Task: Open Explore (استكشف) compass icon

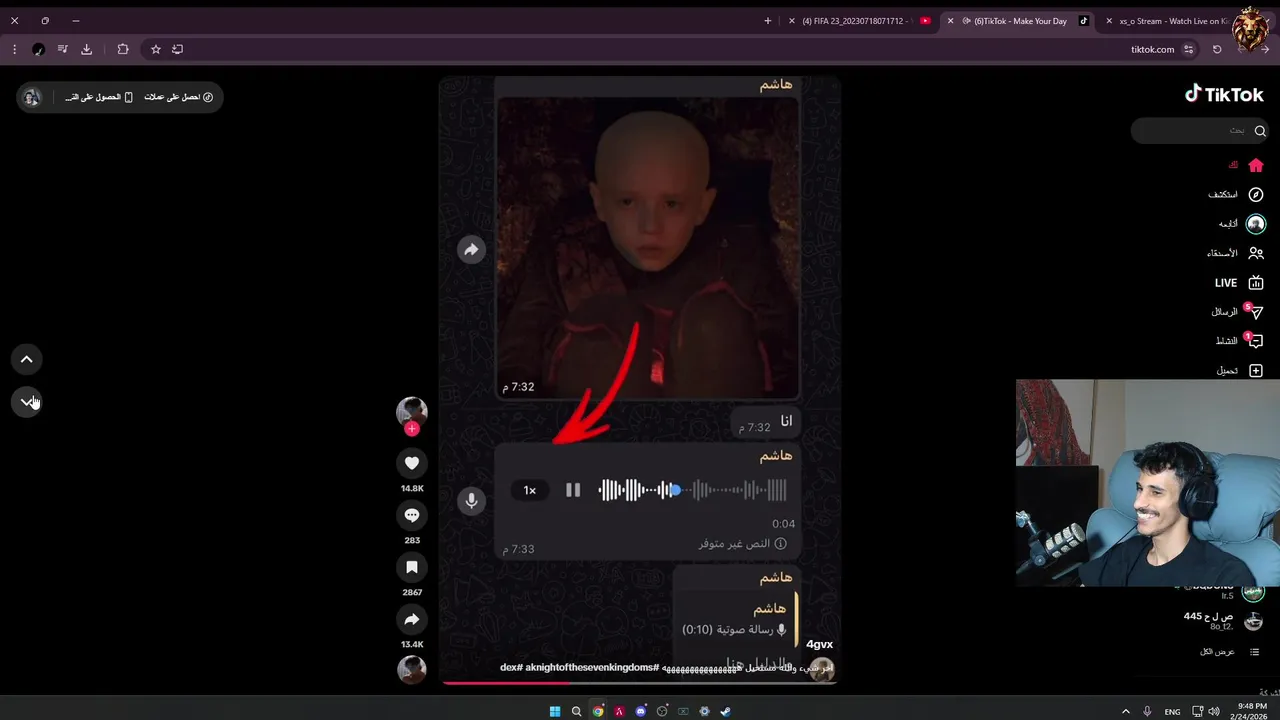Action: click(x=1256, y=194)
